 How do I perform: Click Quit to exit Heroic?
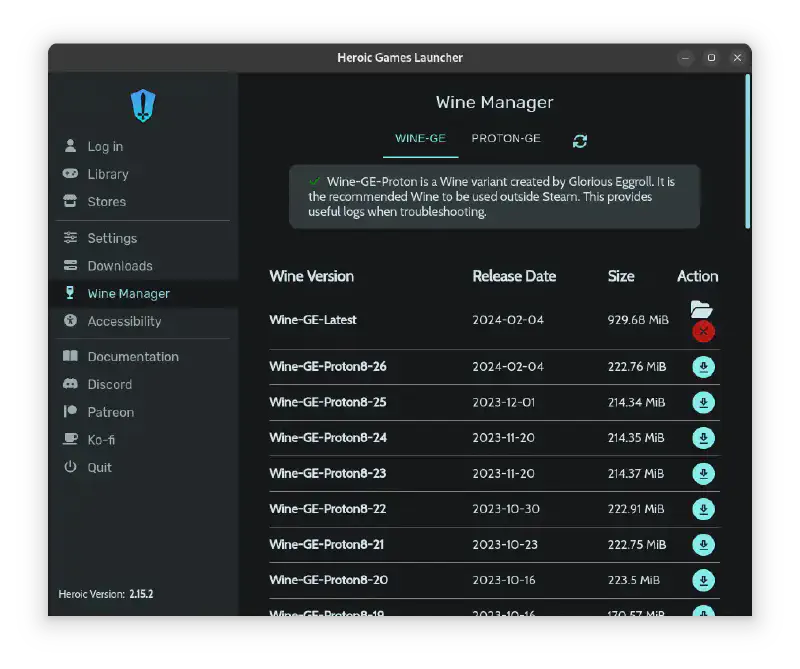99,467
